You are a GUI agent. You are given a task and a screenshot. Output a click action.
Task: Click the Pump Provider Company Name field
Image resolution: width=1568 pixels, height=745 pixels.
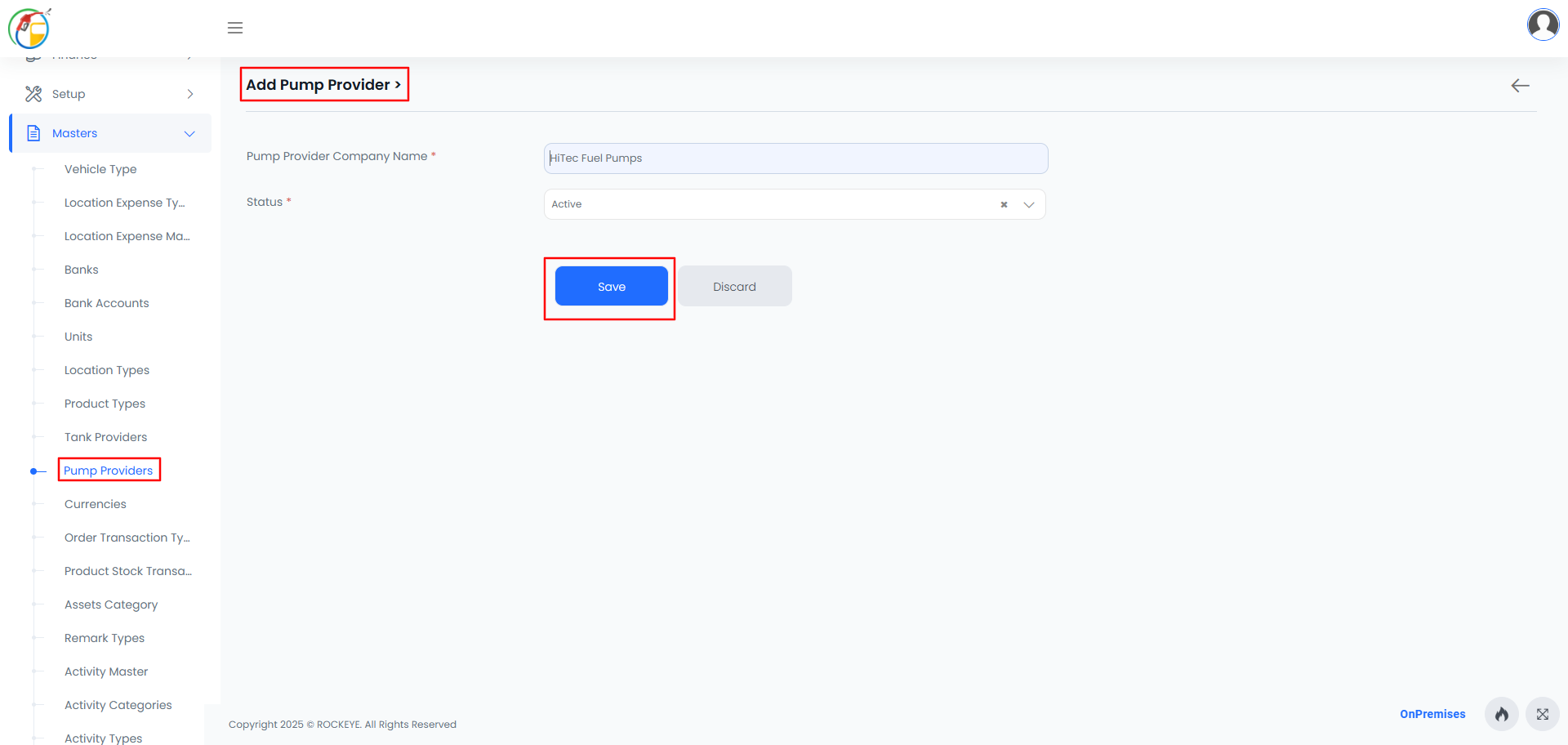795,158
